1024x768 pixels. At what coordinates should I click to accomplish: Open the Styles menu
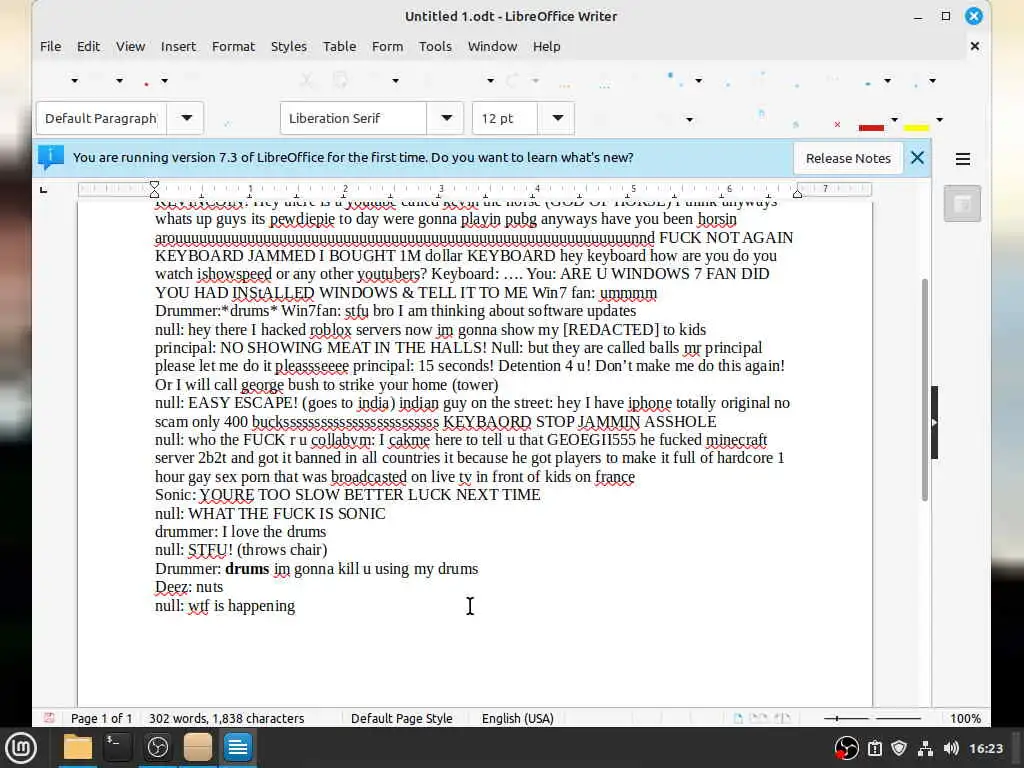coord(289,46)
